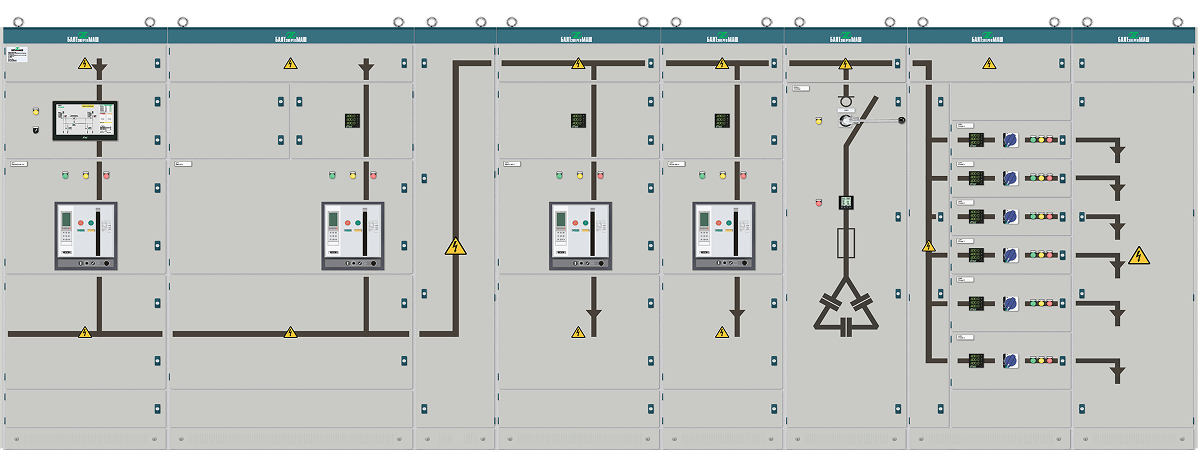1200x467 pixels.
Task: Click the red lamp in the capacitor cabinet
Action: pos(818,202)
